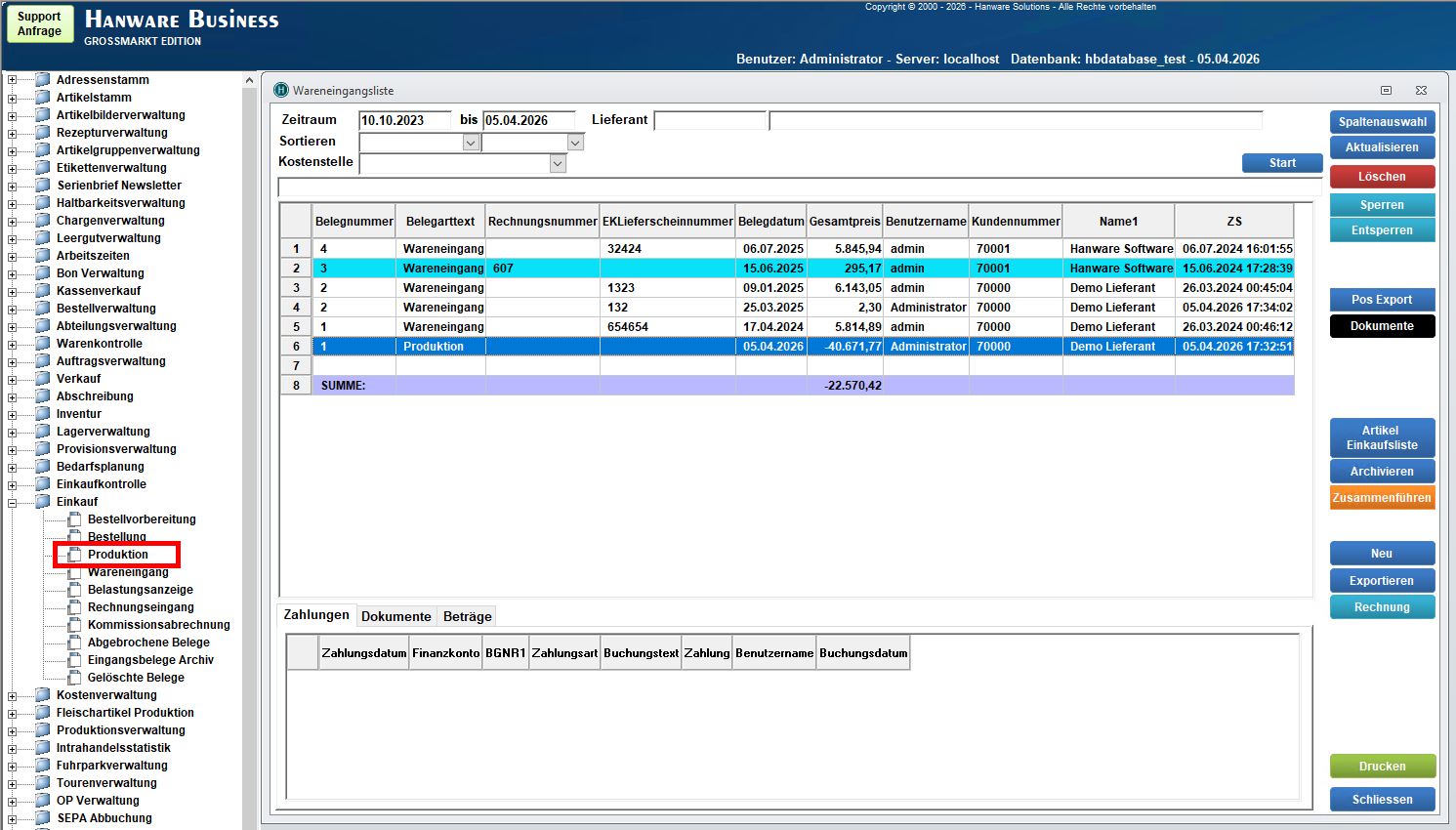Click the Lagerverwaltung folder icon
This screenshot has height=830, width=1456.
(42, 432)
